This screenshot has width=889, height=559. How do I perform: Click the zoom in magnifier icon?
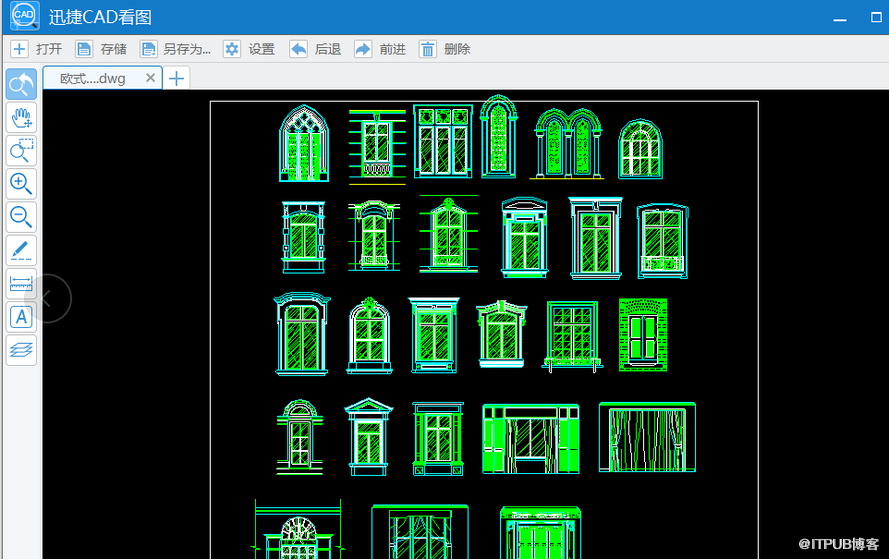[x=22, y=184]
